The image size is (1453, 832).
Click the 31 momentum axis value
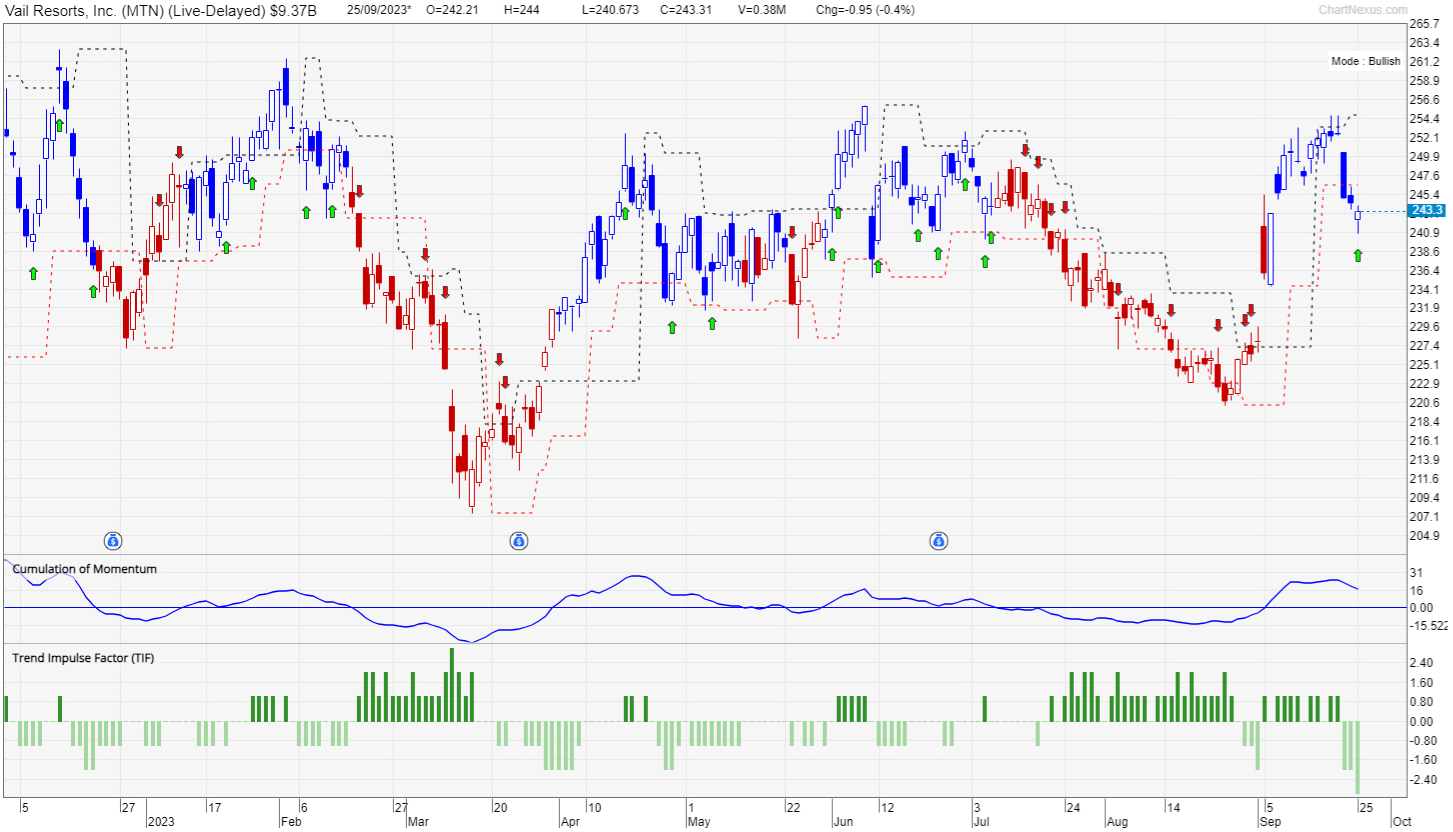click(x=1415, y=572)
